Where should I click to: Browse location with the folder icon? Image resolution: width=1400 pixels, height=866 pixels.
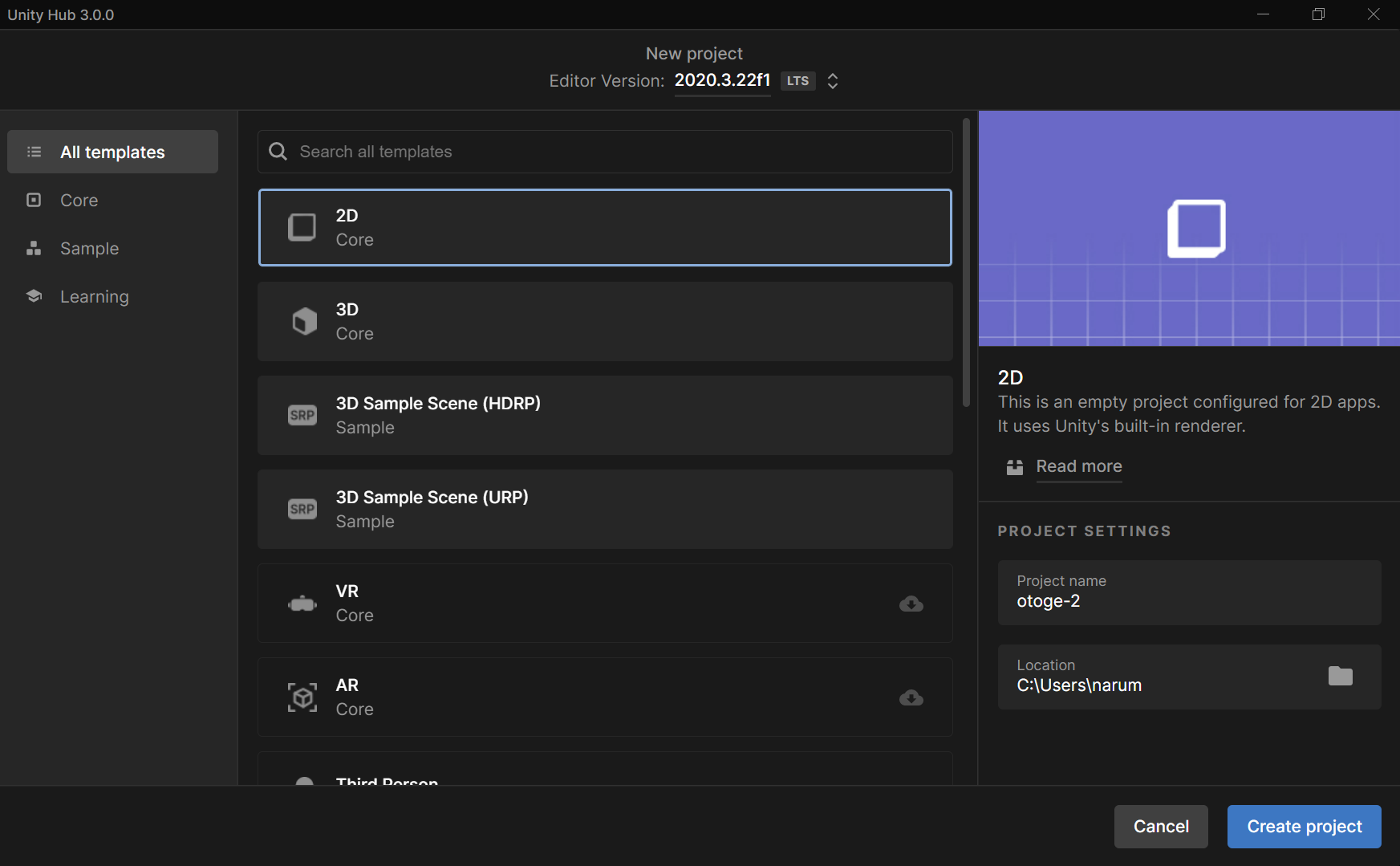[1341, 676]
